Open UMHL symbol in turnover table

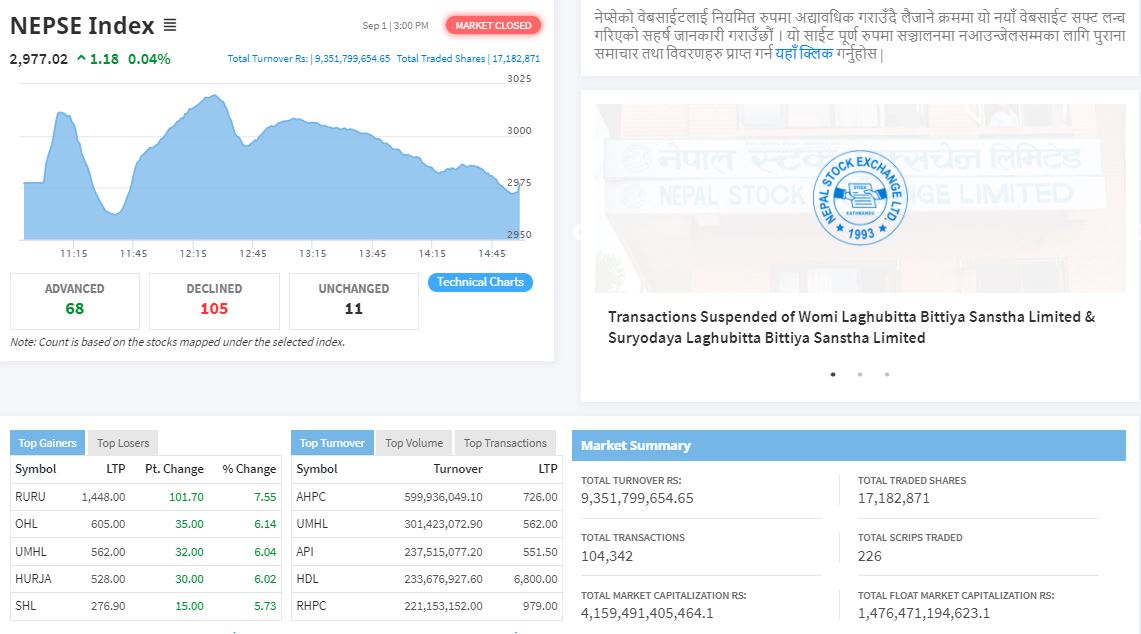tap(312, 523)
